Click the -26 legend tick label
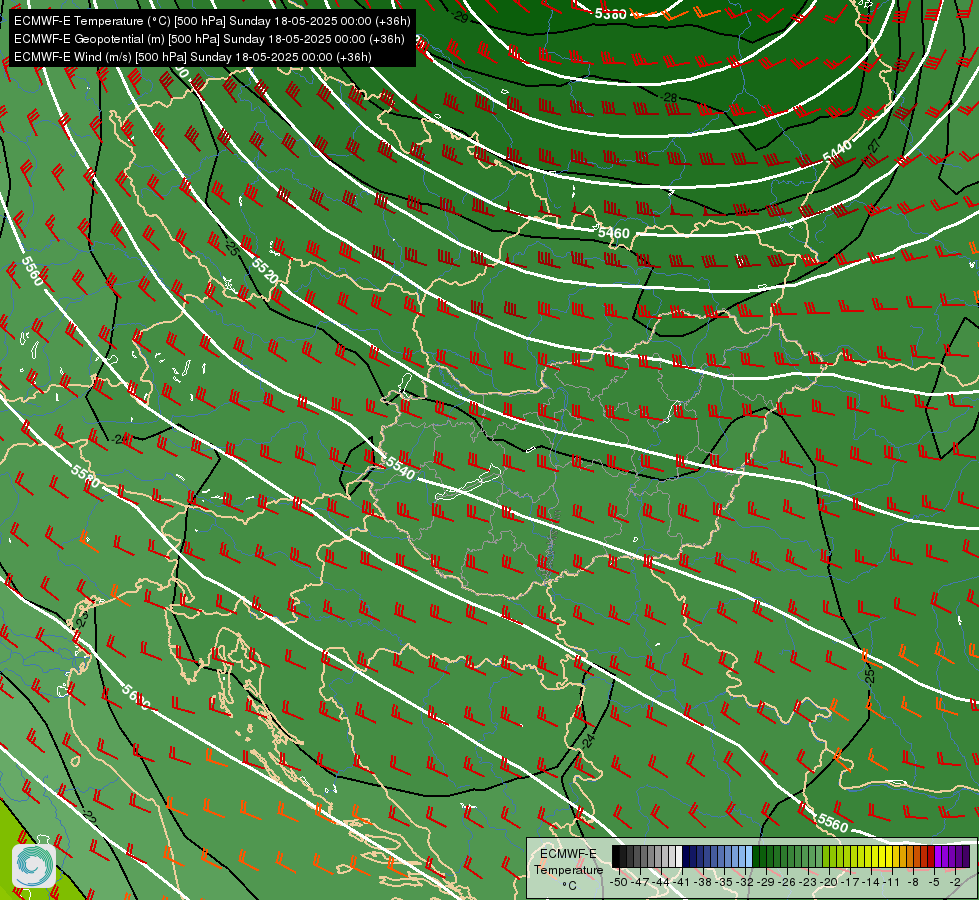Image resolution: width=979 pixels, height=900 pixels. (787, 883)
